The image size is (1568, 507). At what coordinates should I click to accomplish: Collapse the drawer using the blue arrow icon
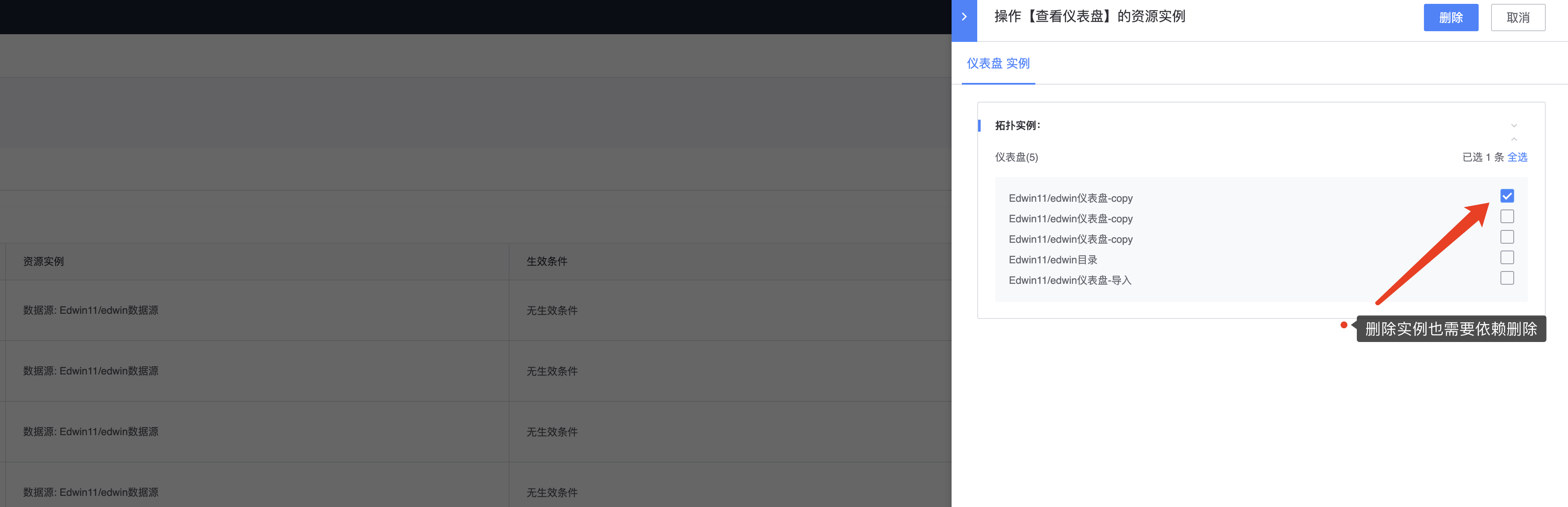coord(964,16)
